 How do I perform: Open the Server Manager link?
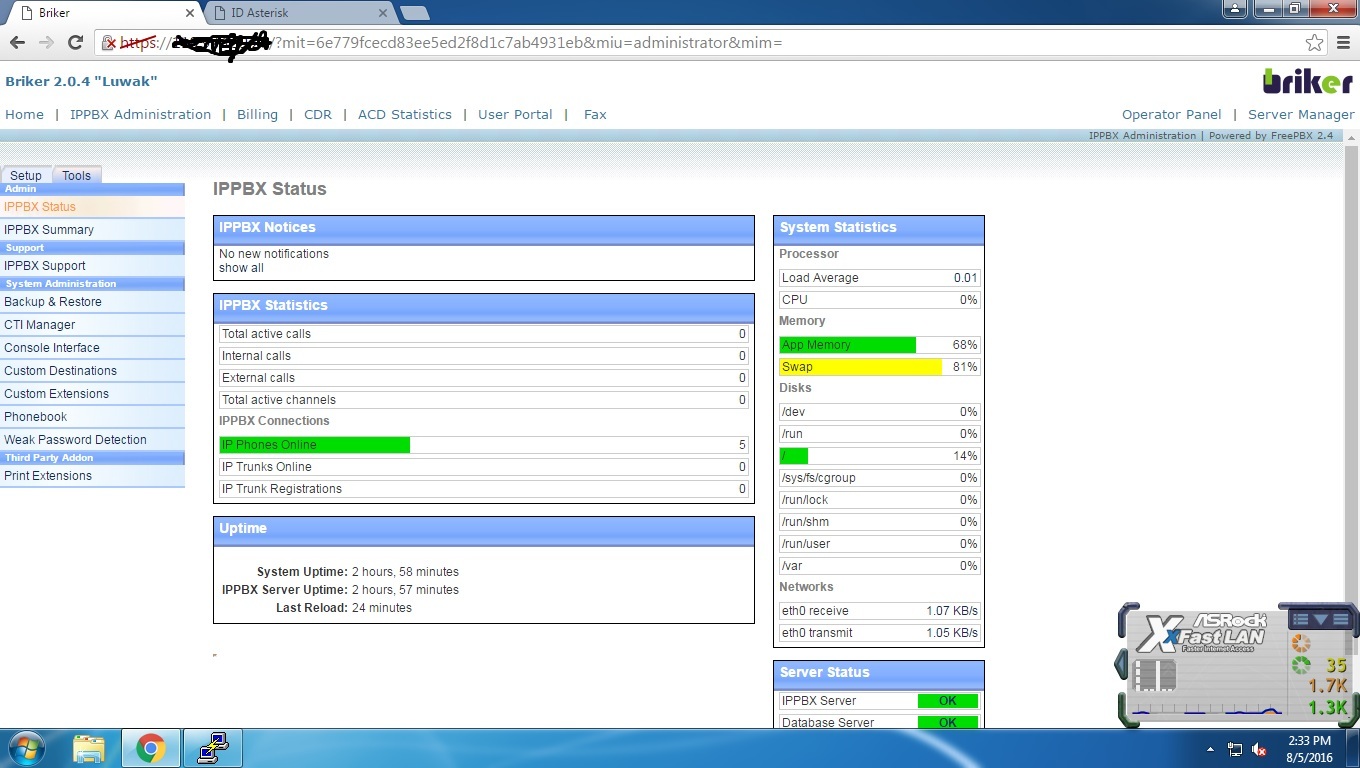(x=1301, y=114)
